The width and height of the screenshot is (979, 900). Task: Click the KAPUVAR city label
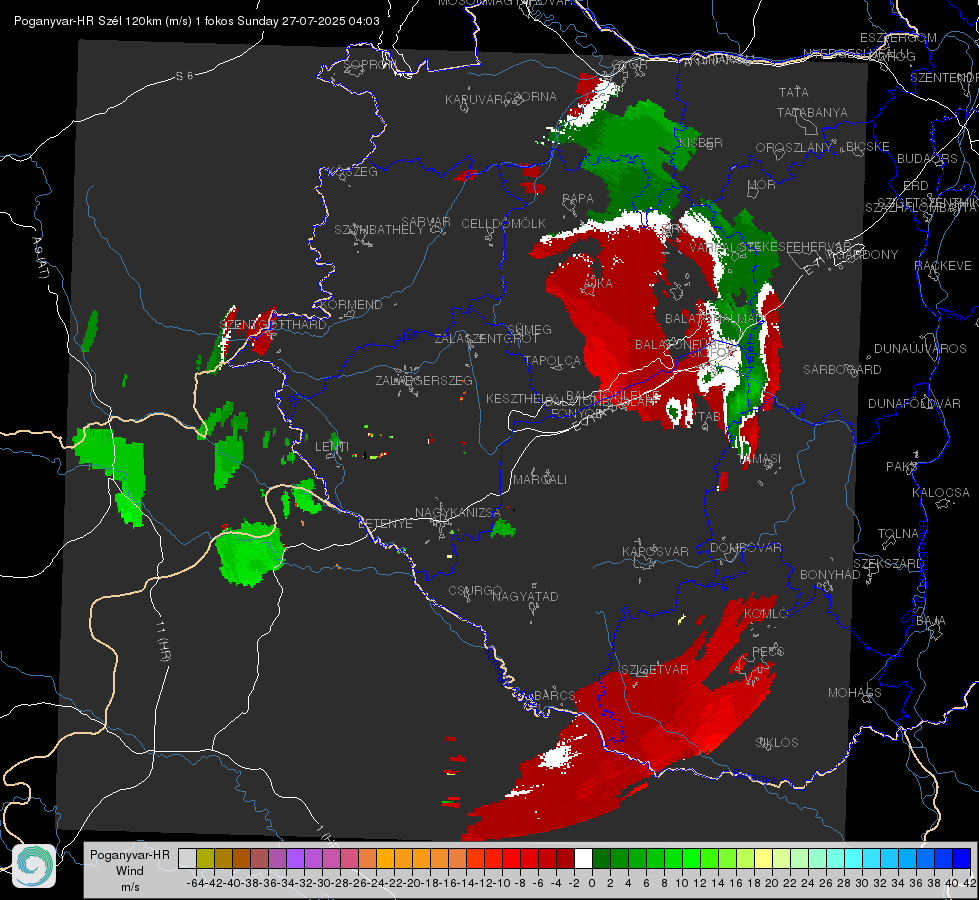(x=474, y=100)
